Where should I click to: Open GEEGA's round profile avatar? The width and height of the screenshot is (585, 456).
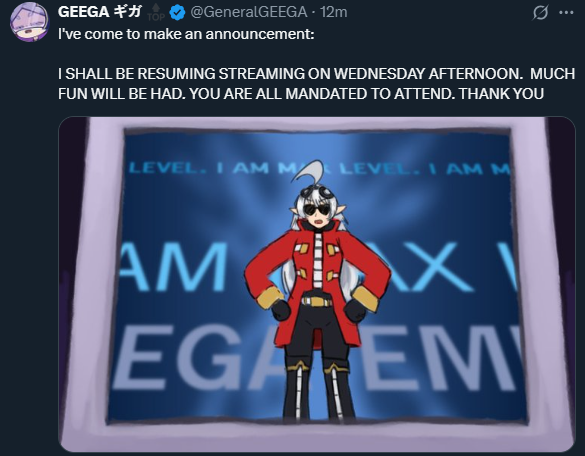coord(29,22)
